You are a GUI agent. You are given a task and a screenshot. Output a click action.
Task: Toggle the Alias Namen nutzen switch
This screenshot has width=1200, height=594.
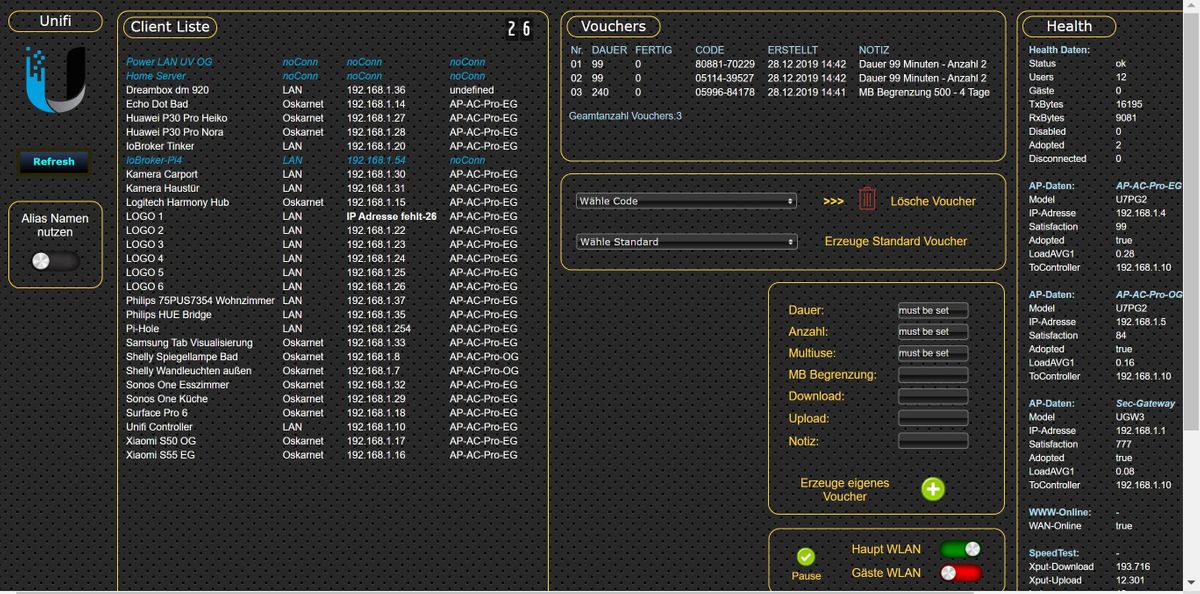pyautogui.click(x=54, y=261)
